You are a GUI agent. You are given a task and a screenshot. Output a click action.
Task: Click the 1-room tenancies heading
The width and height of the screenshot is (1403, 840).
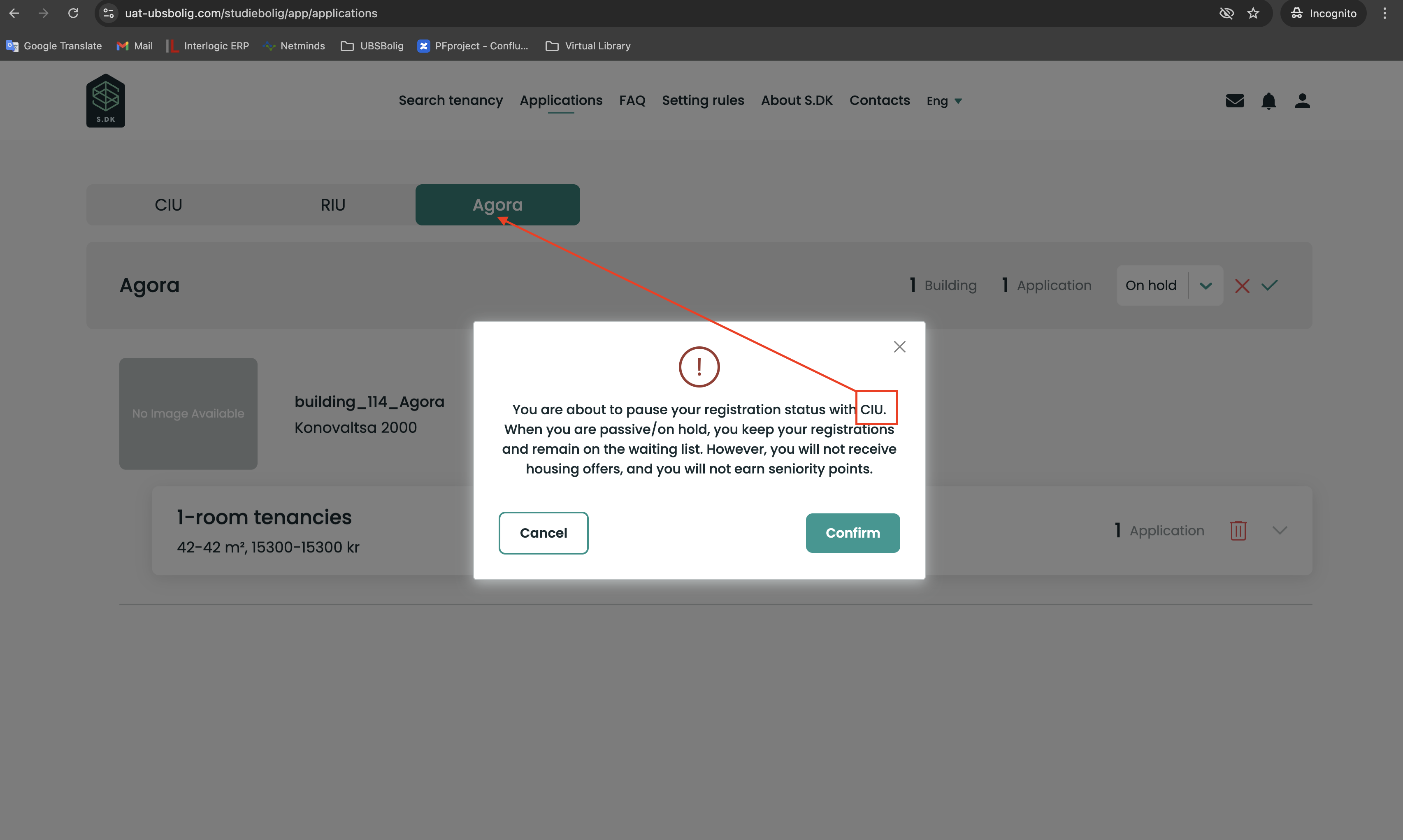tap(264, 517)
